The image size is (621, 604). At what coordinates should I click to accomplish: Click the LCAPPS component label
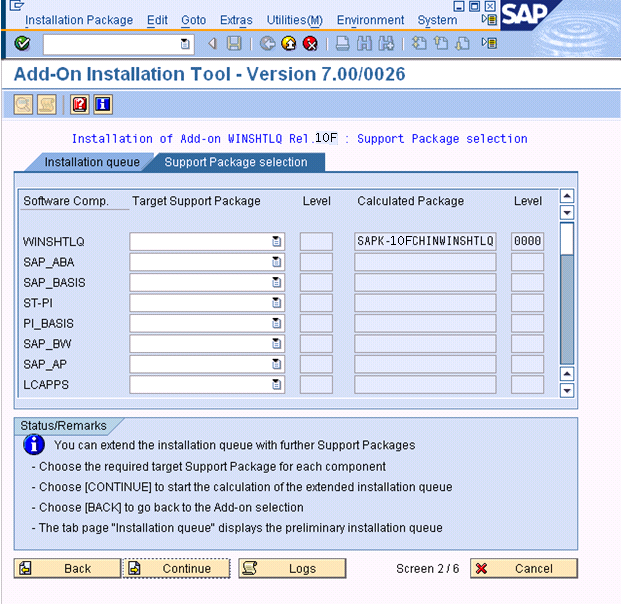pyautogui.click(x=46, y=385)
